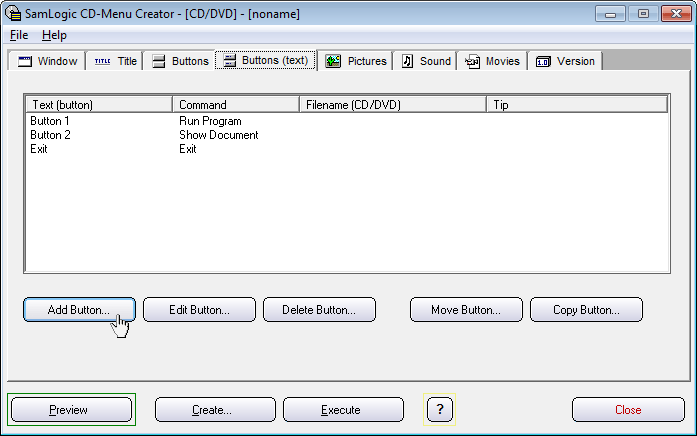Click the Add Button... button
Viewport: 697px width, 436px height.
tap(79, 310)
